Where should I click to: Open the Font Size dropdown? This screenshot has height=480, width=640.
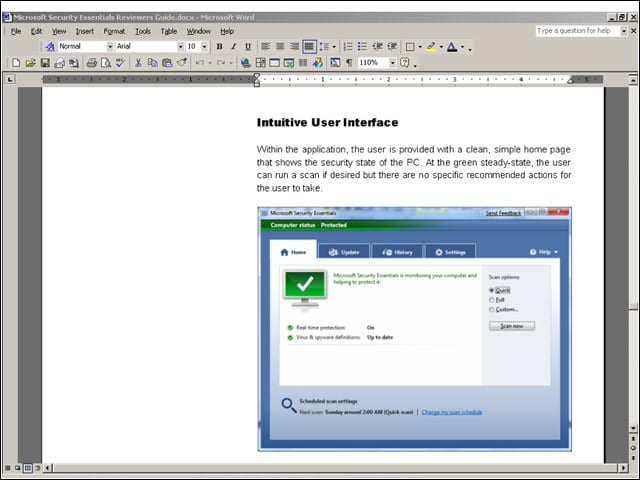tap(204, 47)
